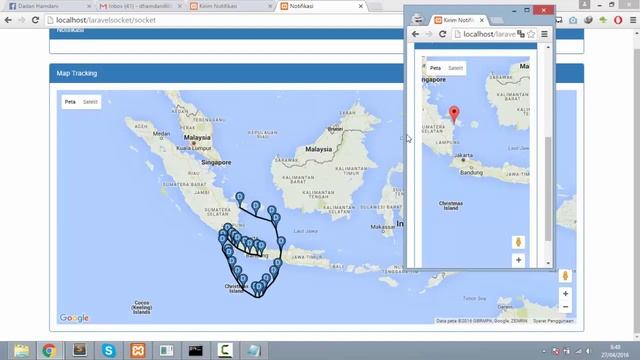640x360 pixels.
Task: Click the red marker on popup map
Action: (454, 114)
